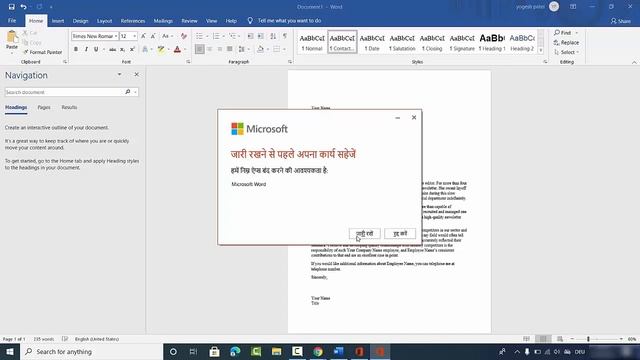Click Find in Editing group
640x360 pixels.
(x=563, y=33)
